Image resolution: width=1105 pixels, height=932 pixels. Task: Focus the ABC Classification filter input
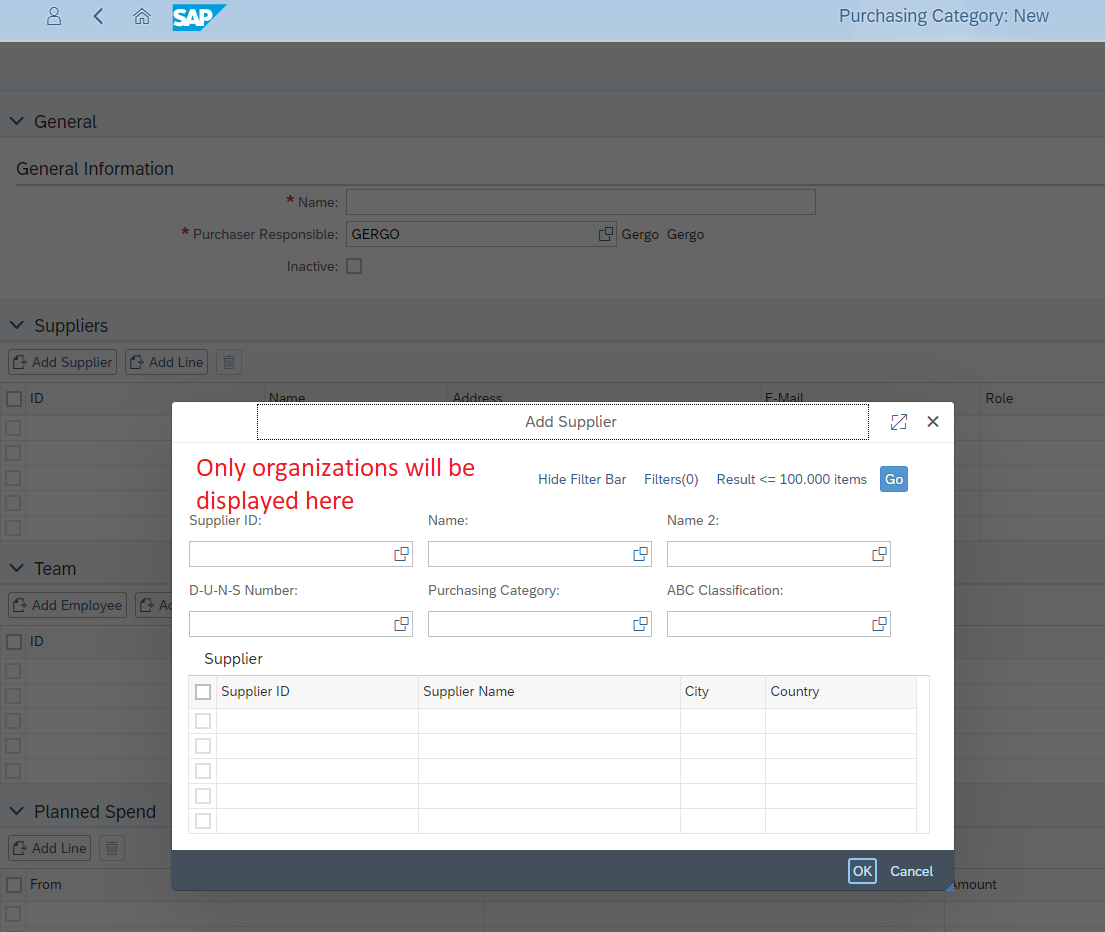click(778, 624)
